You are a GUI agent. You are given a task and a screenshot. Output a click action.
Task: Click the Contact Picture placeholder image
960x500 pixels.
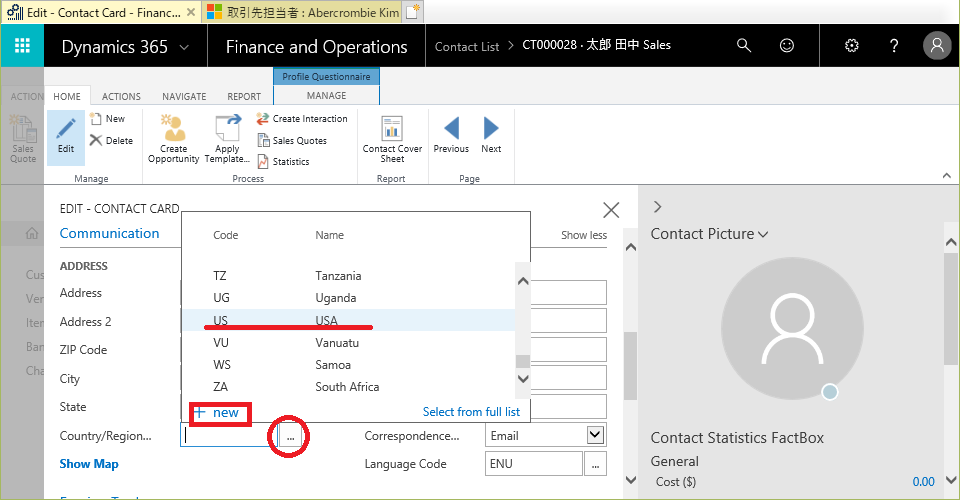792,329
